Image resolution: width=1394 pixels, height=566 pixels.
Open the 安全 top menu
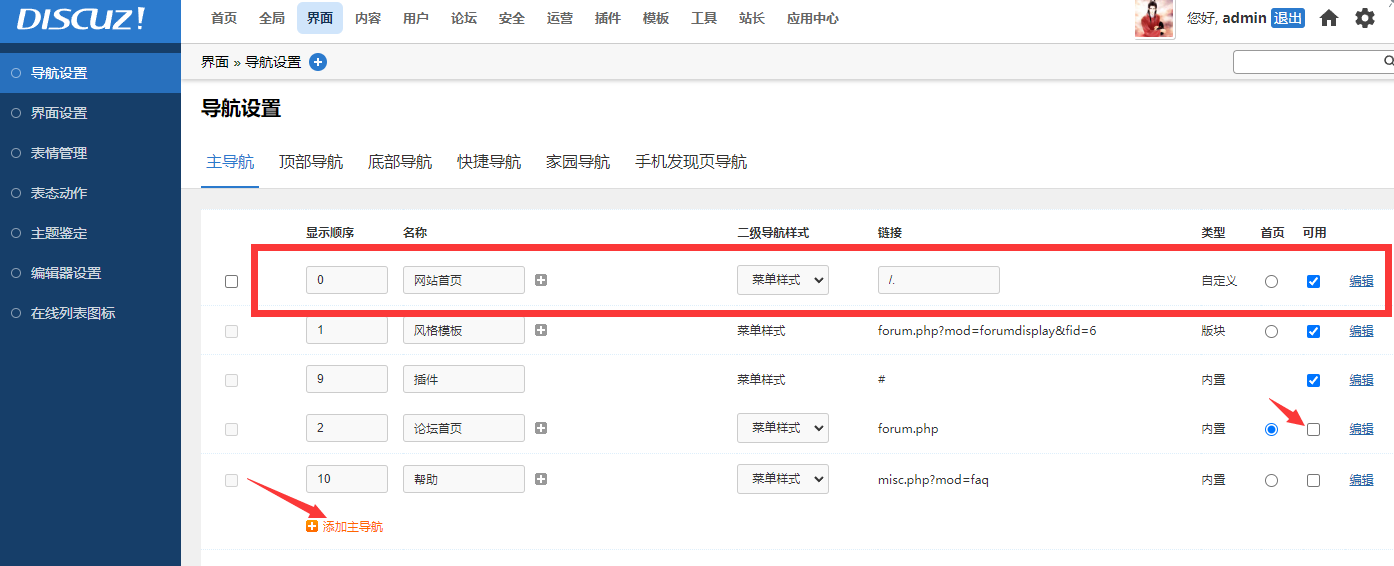[512, 18]
